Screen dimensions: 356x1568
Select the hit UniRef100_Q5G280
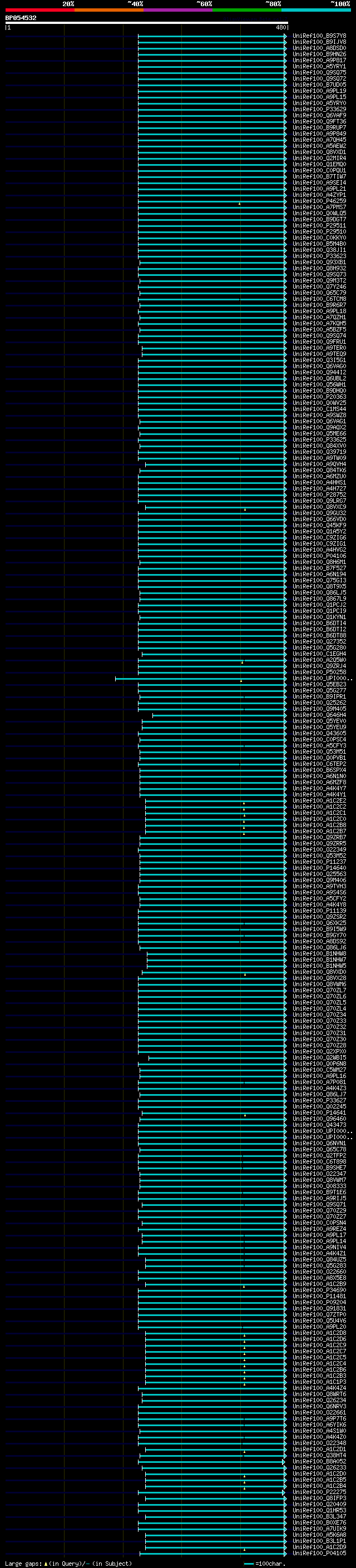tap(319, 647)
